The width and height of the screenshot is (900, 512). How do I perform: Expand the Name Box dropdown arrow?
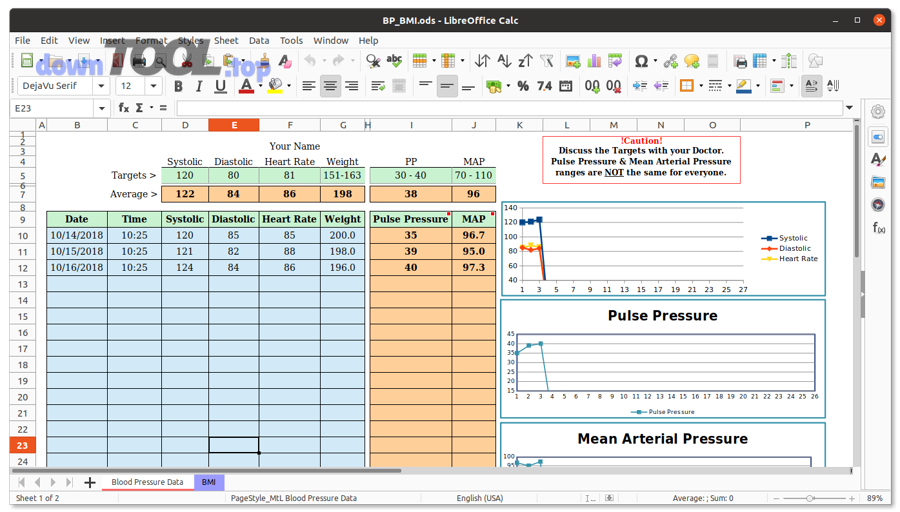click(102, 108)
